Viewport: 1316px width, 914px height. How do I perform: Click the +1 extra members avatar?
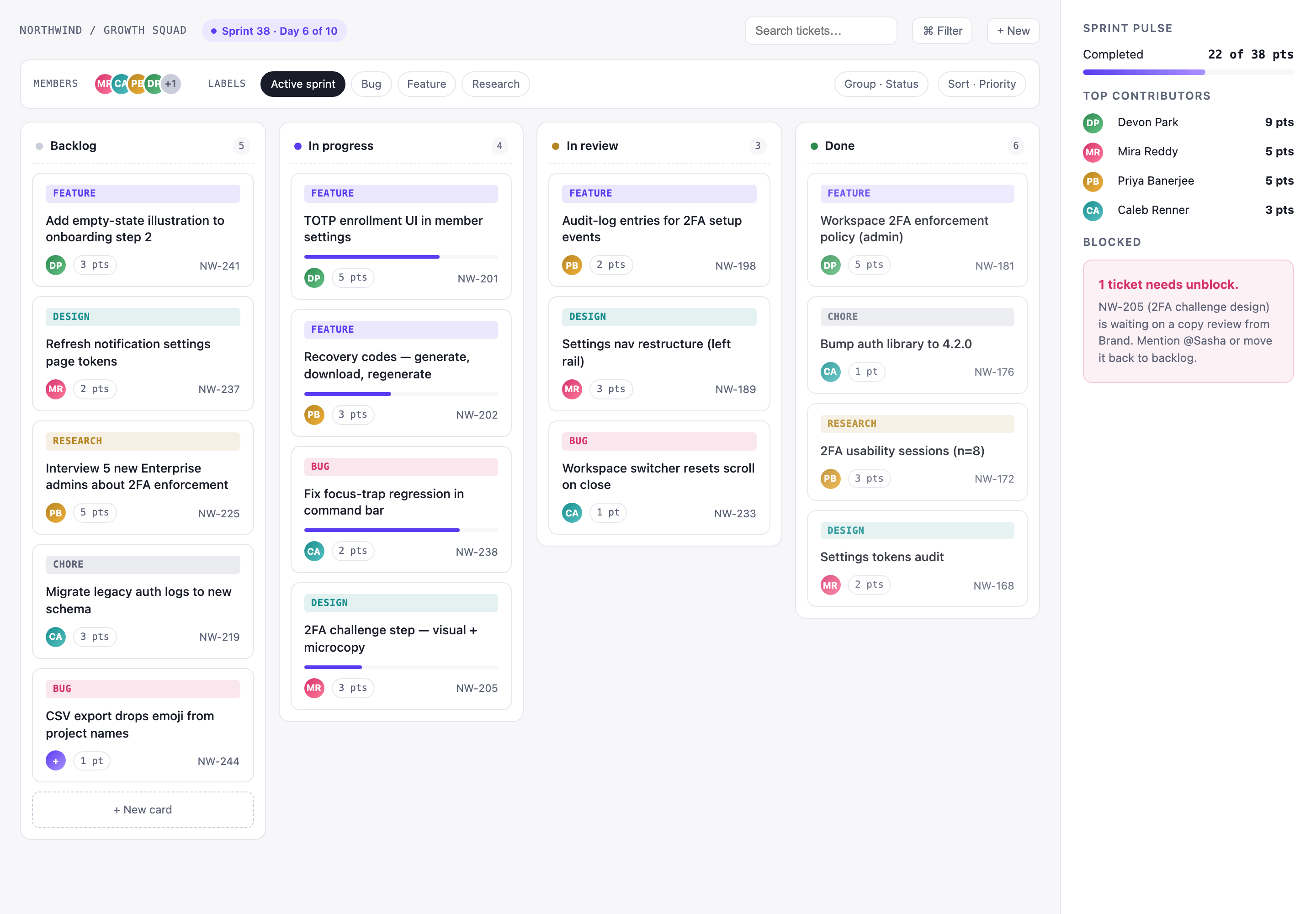point(170,84)
